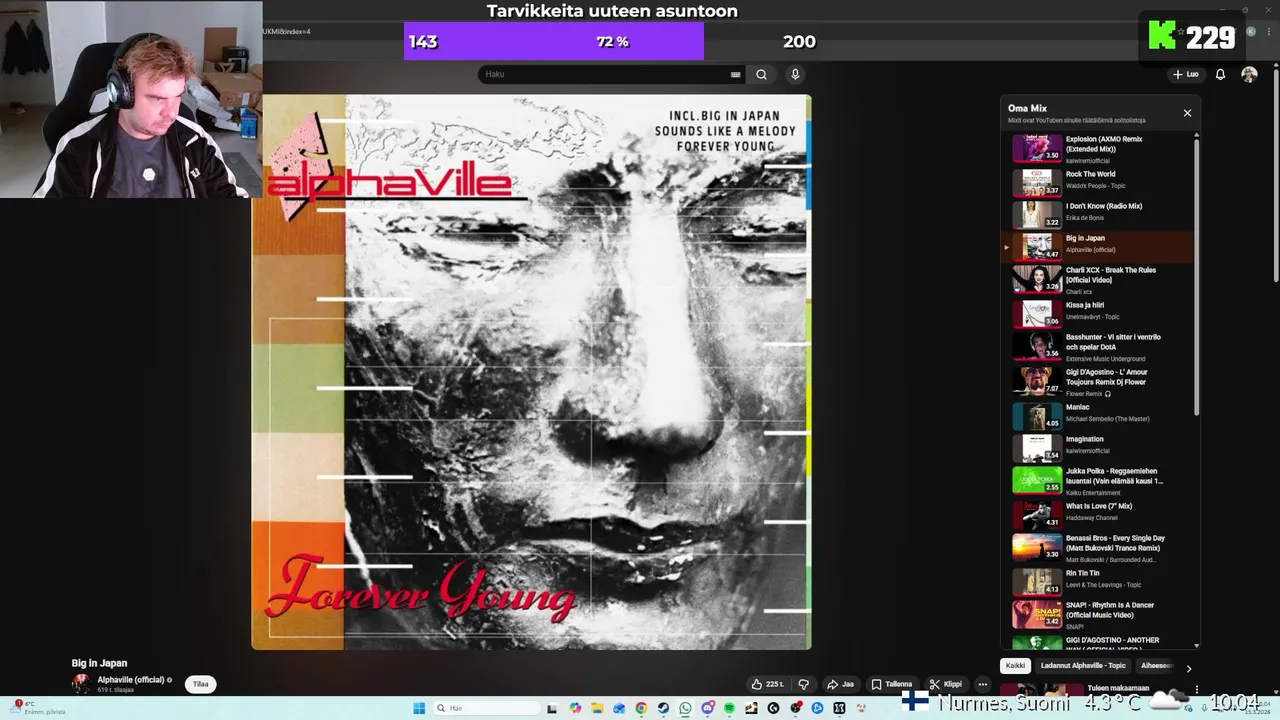1280x720 pixels.
Task: Select Ladannut Alphaville - Topic chip
Action: 1083,666
